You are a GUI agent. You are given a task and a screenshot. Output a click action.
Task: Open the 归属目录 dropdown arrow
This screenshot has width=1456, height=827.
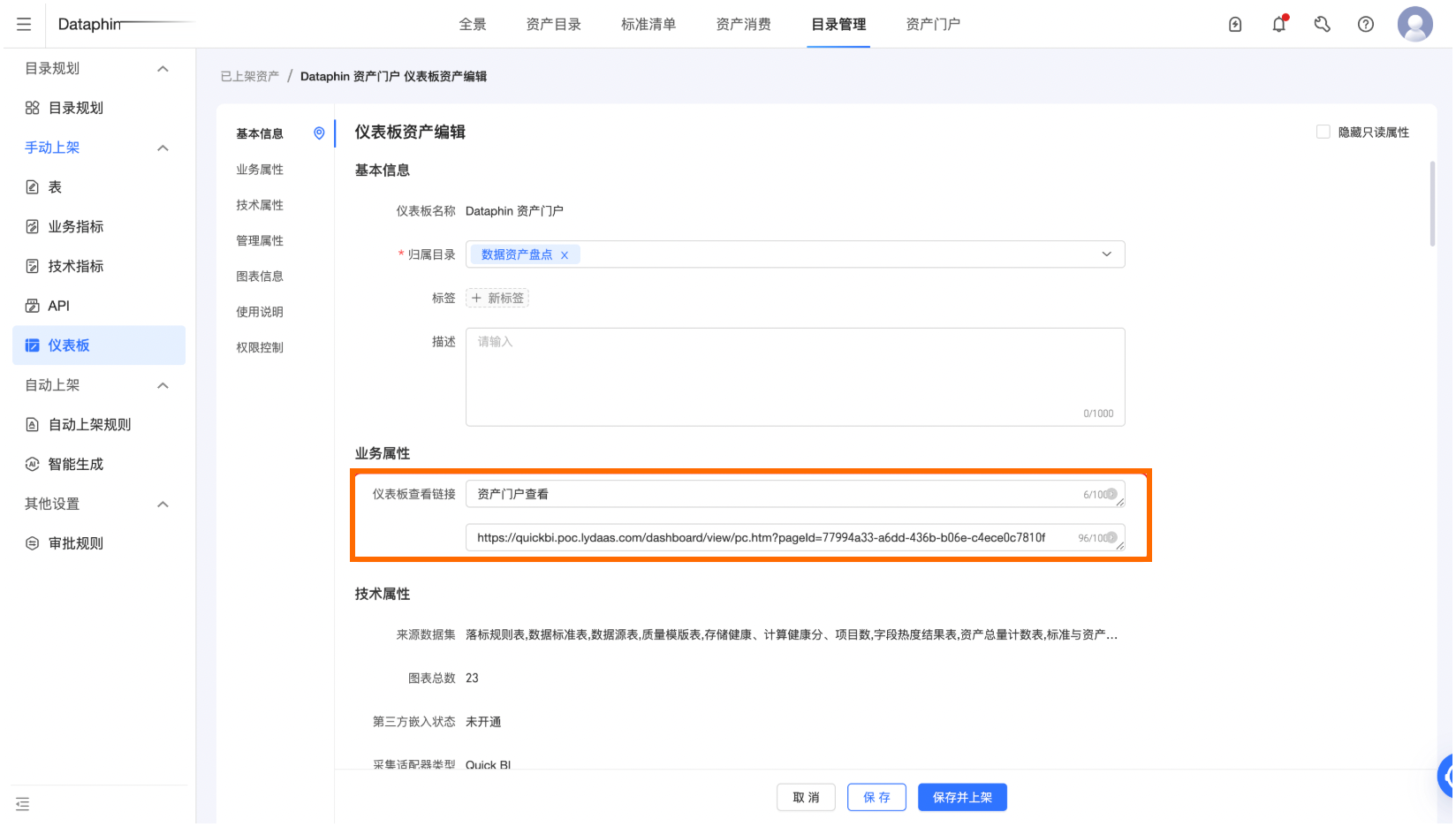1106,254
